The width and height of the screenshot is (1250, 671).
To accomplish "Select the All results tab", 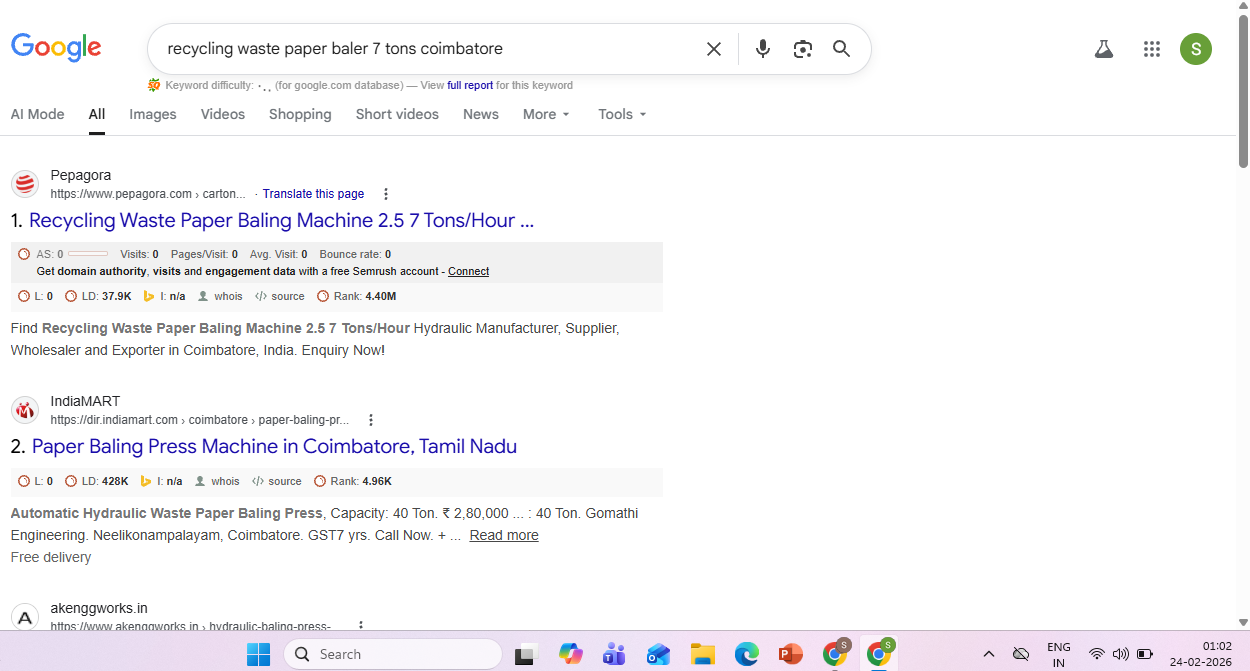I will click(x=96, y=114).
